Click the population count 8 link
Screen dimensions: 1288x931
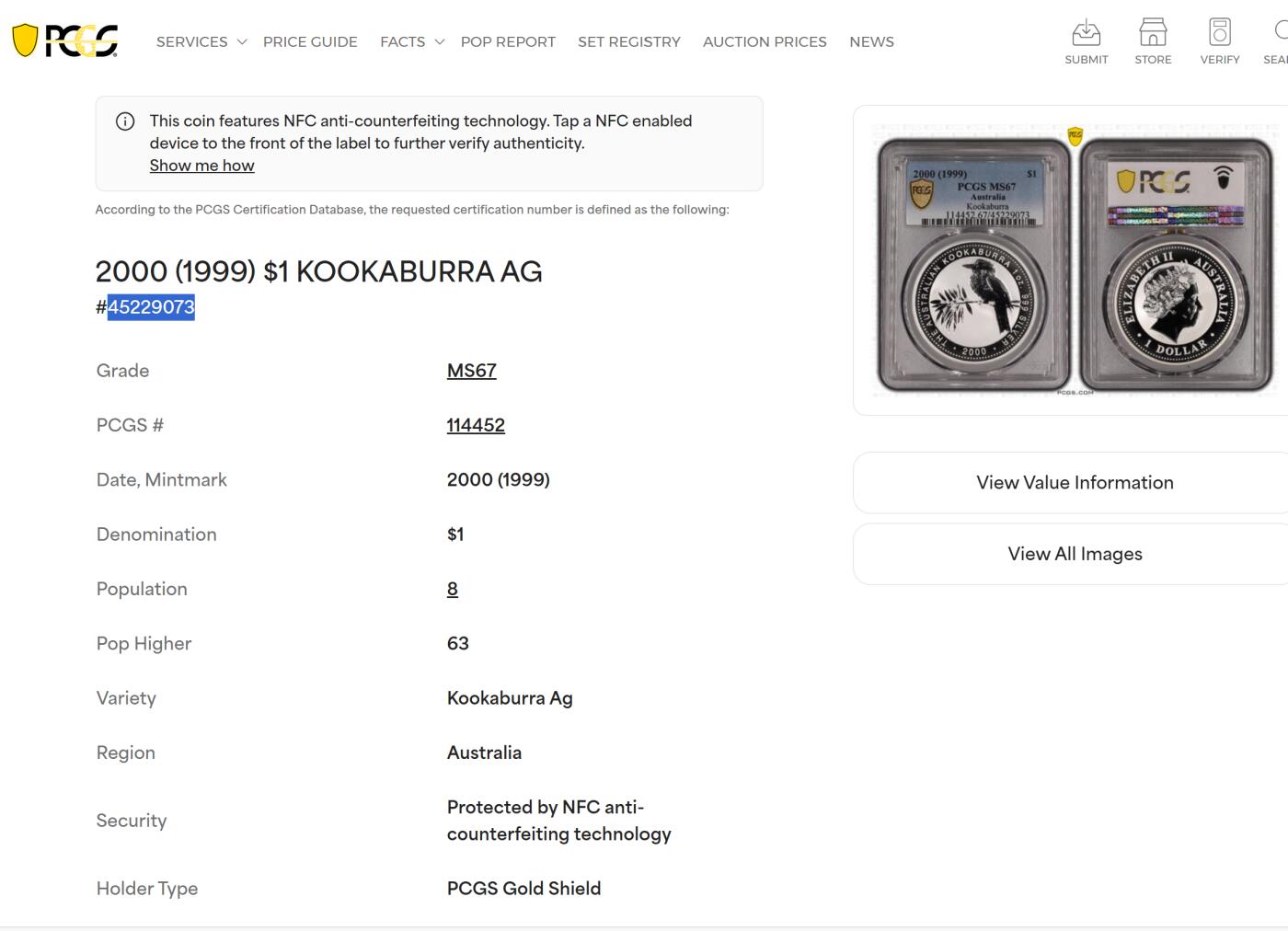point(453,589)
